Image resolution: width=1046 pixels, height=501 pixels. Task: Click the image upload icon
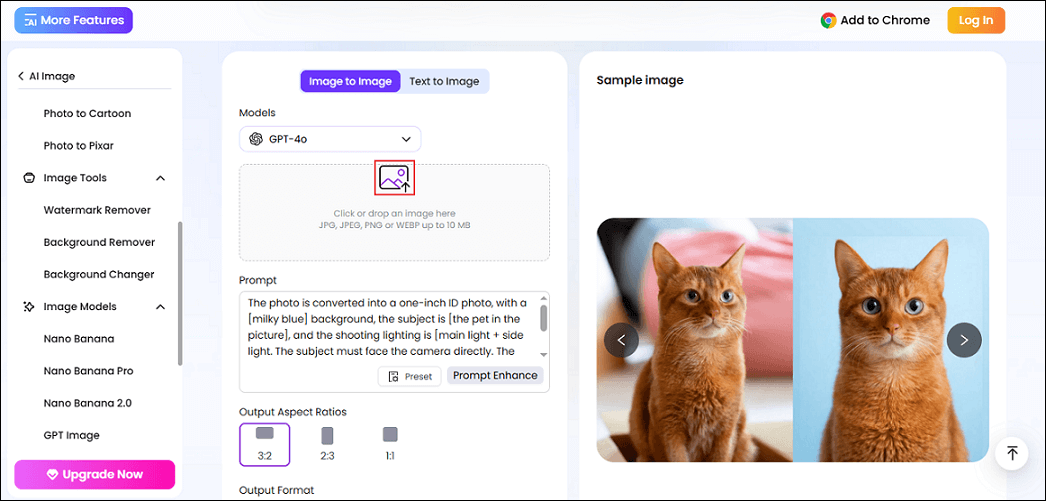point(394,178)
